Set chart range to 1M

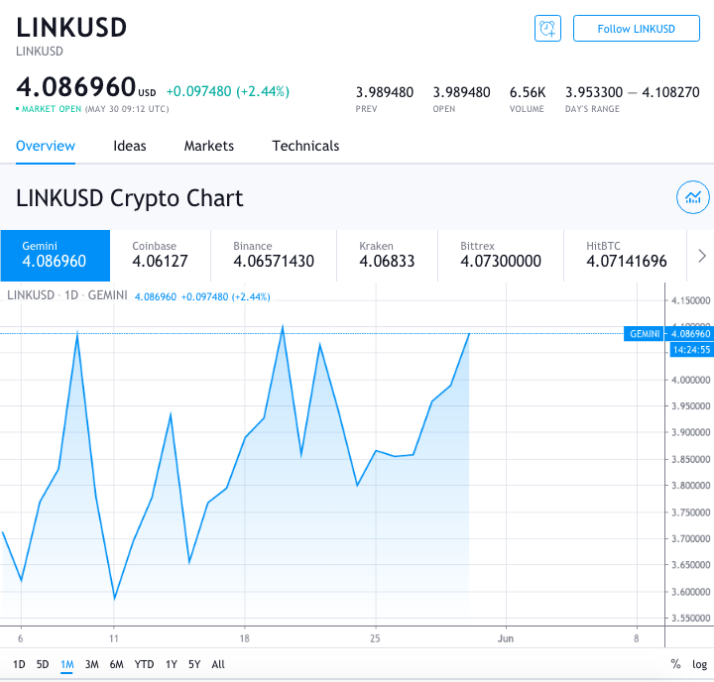[x=67, y=664]
